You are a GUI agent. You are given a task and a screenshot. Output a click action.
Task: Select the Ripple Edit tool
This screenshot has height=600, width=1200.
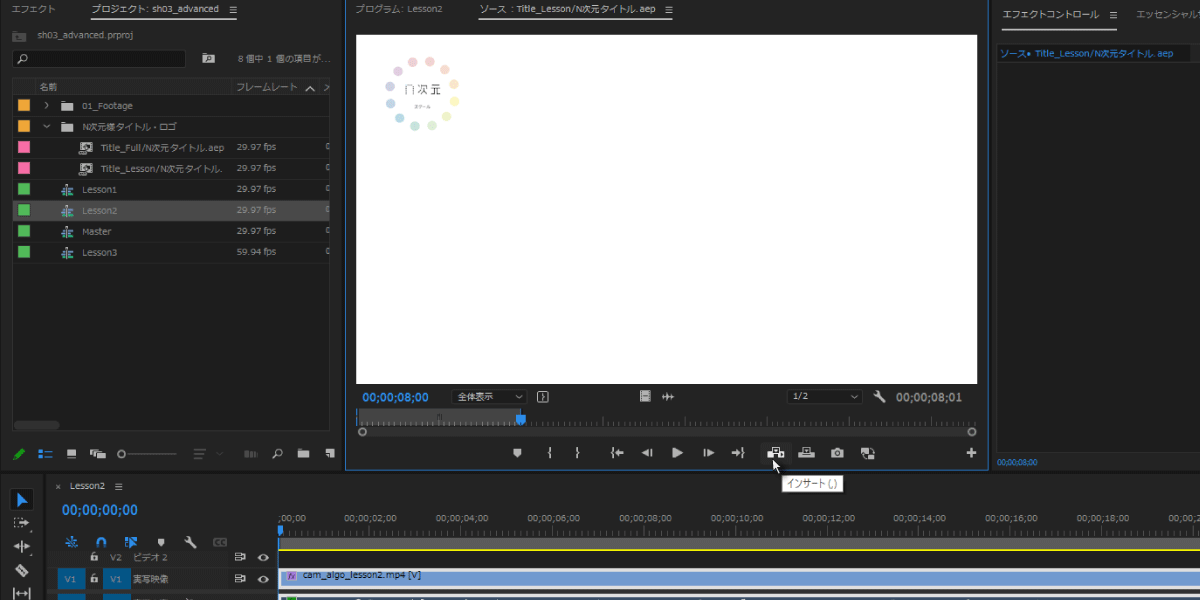coord(22,547)
